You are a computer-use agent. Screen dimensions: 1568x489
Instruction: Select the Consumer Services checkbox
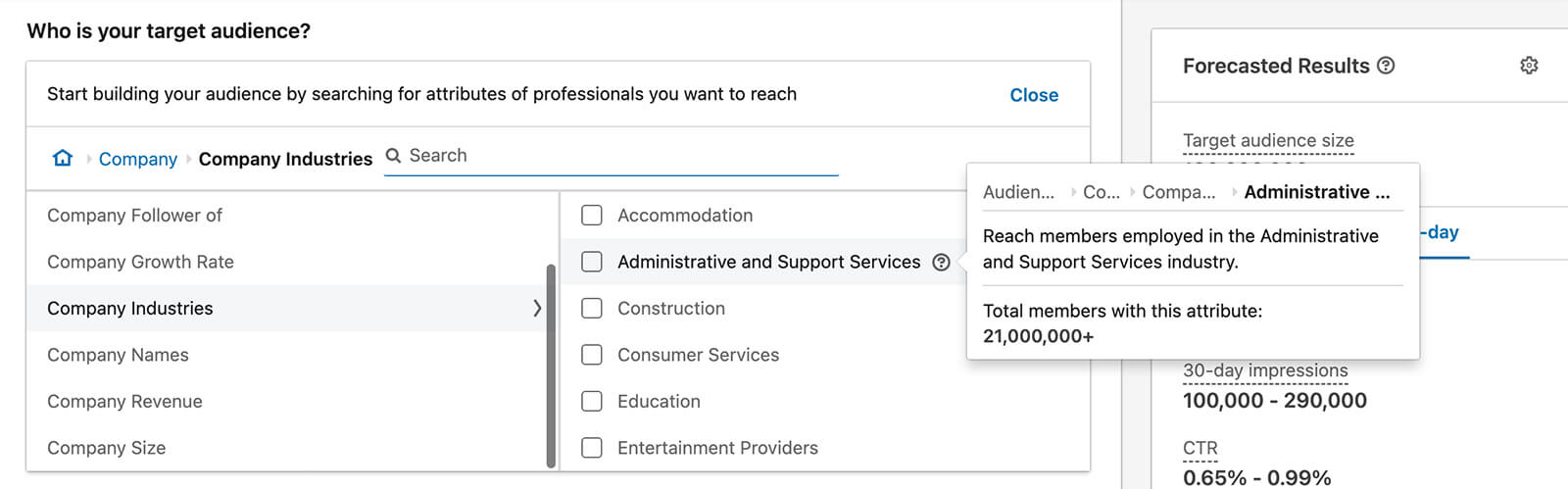pyautogui.click(x=592, y=355)
